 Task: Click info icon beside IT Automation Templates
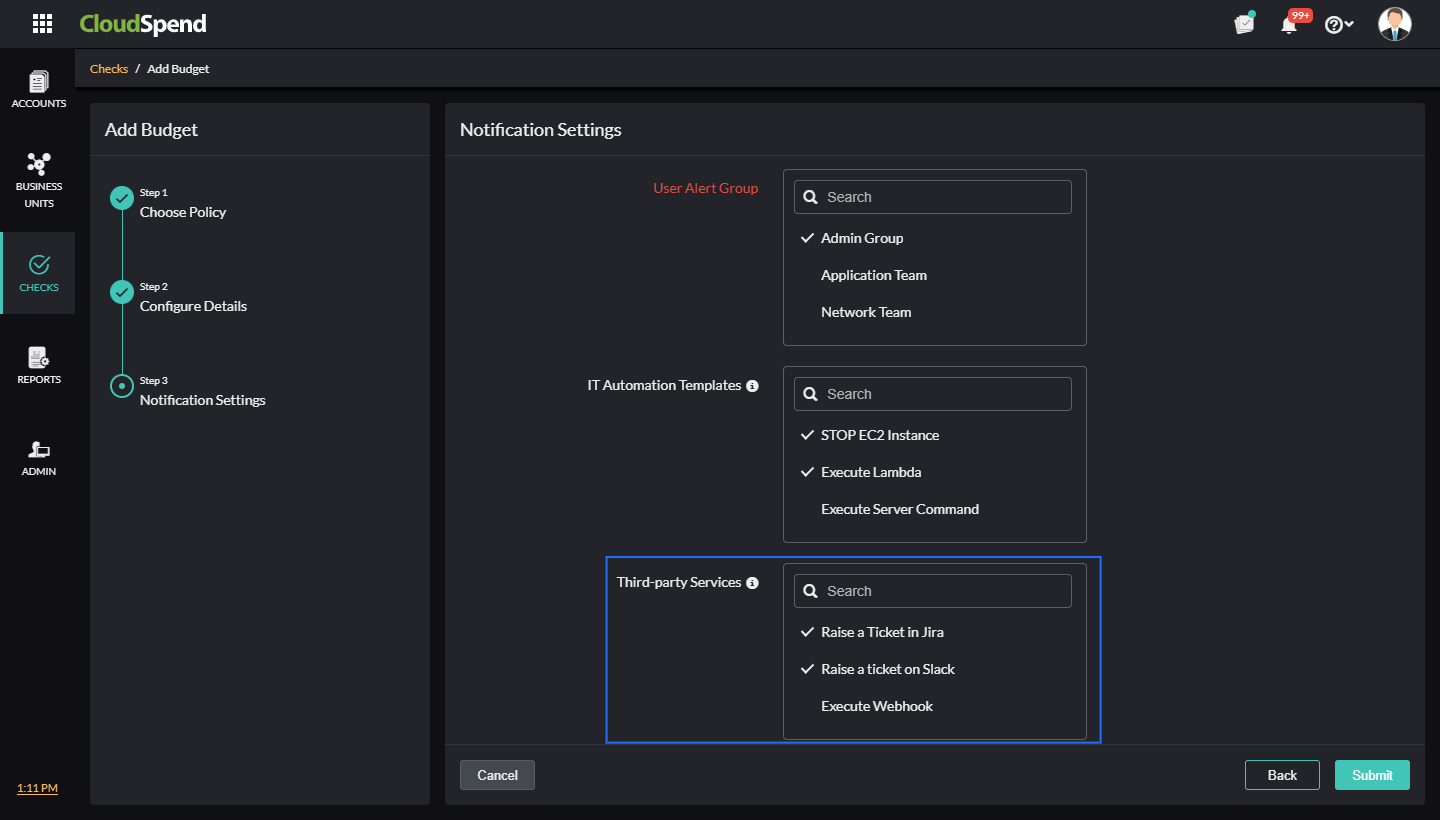tap(753, 386)
